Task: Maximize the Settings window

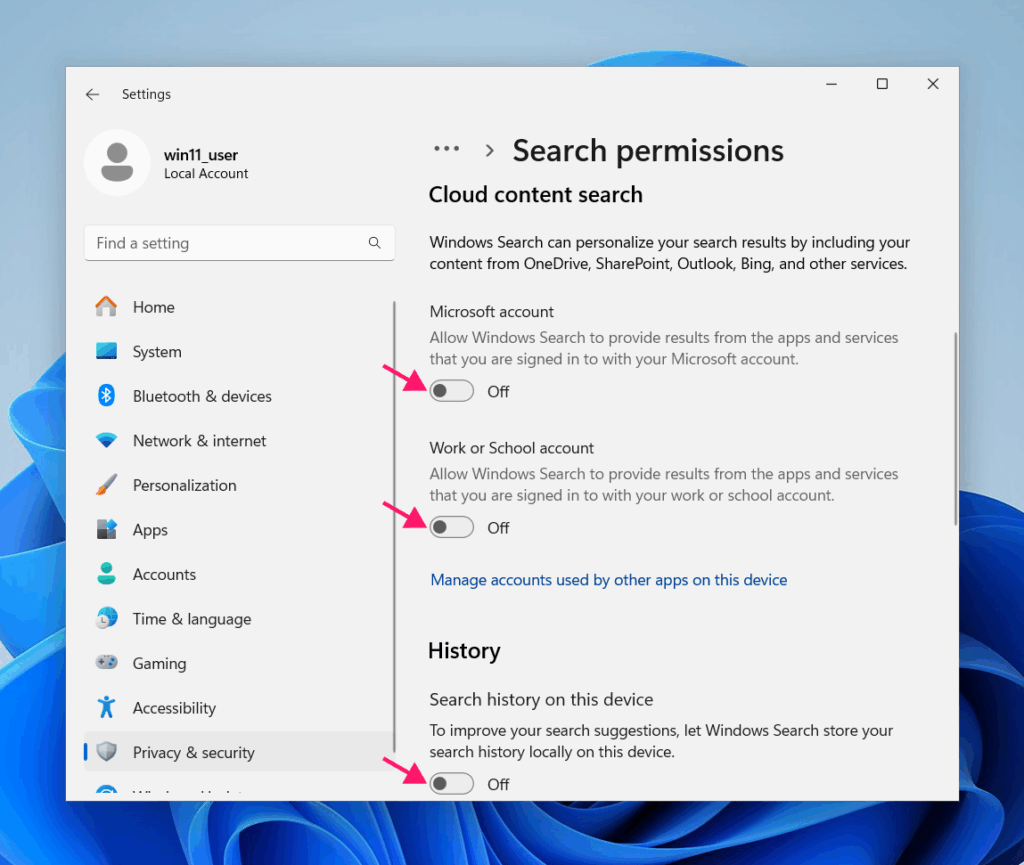Action: click(x=882, y=84)
